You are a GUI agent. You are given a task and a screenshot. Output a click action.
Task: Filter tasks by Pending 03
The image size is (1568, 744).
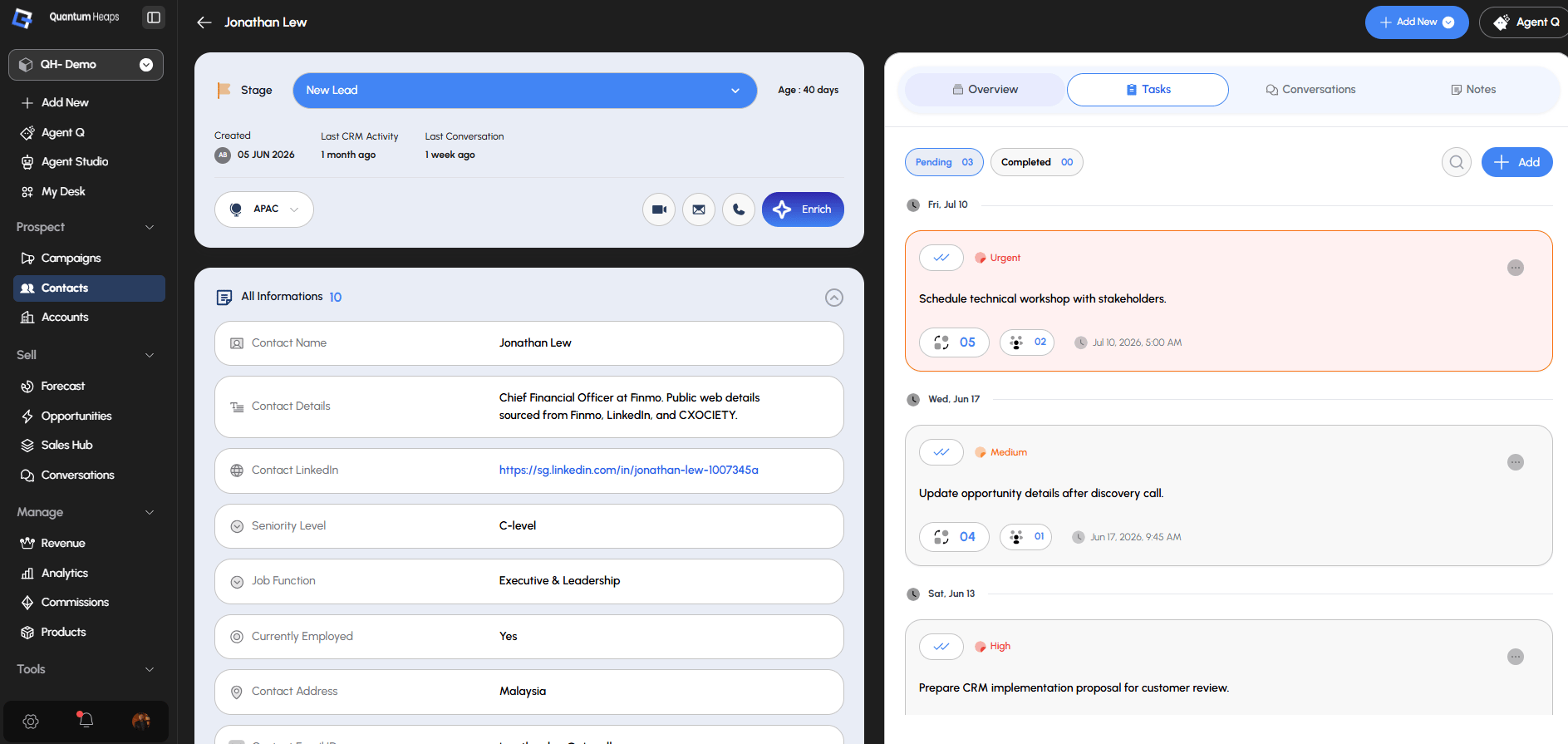click(944, 162)
